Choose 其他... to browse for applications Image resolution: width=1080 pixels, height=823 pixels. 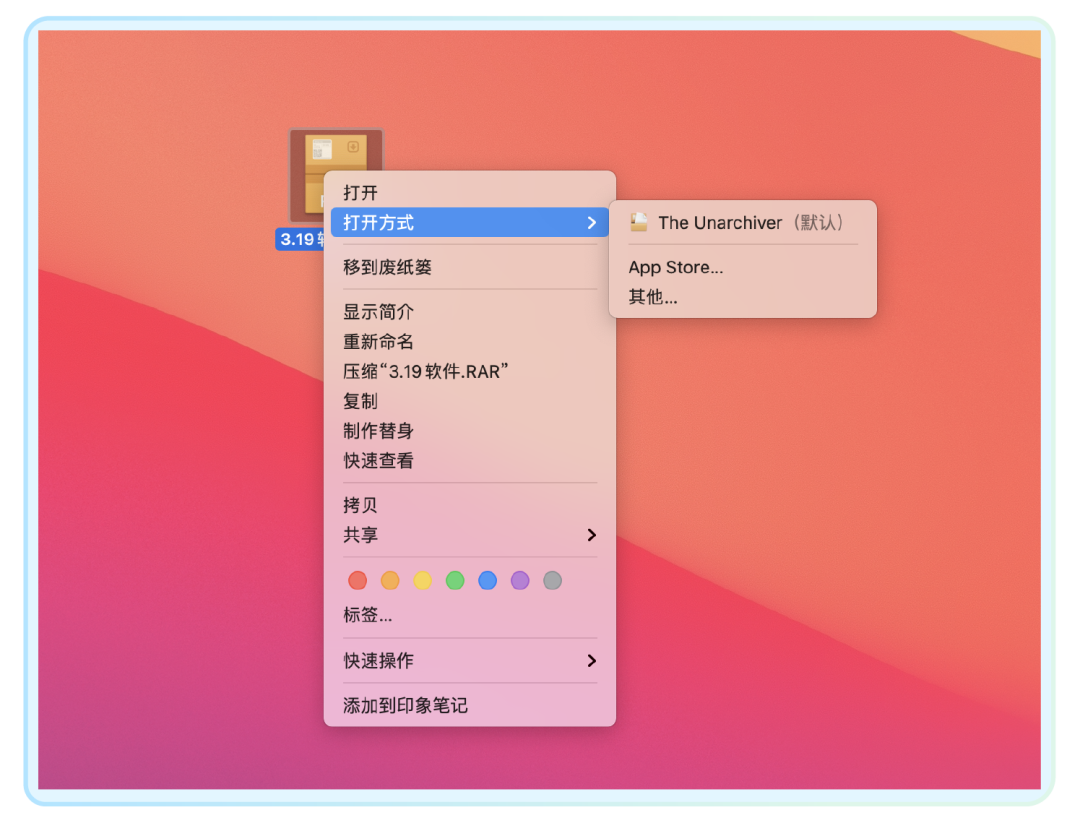tap(651, 297)
